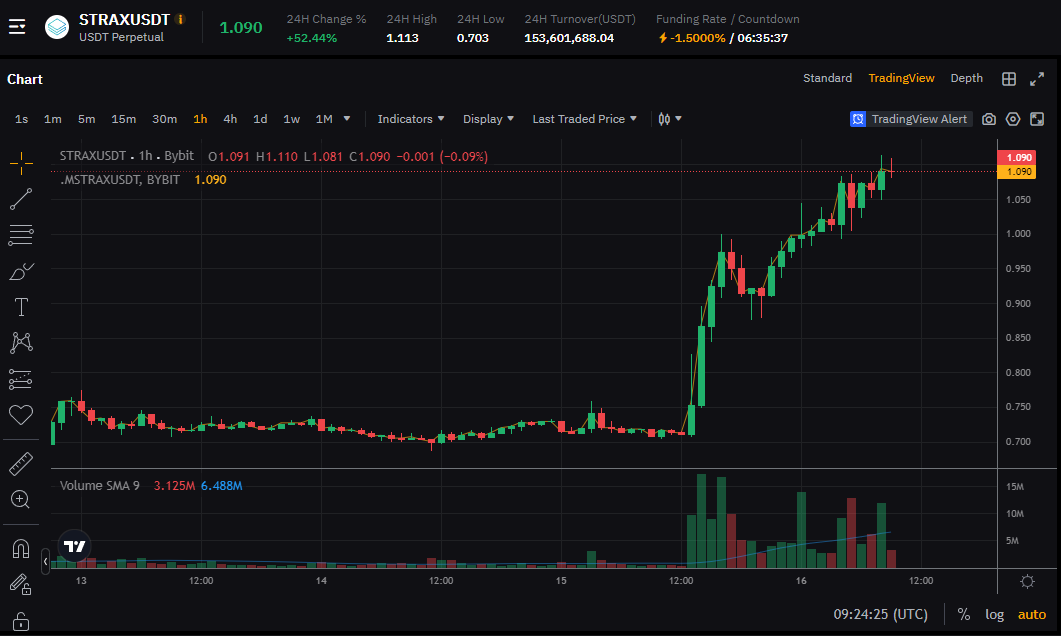
Task: Open the Display dropdown
Action: click(x=489, y=119)
